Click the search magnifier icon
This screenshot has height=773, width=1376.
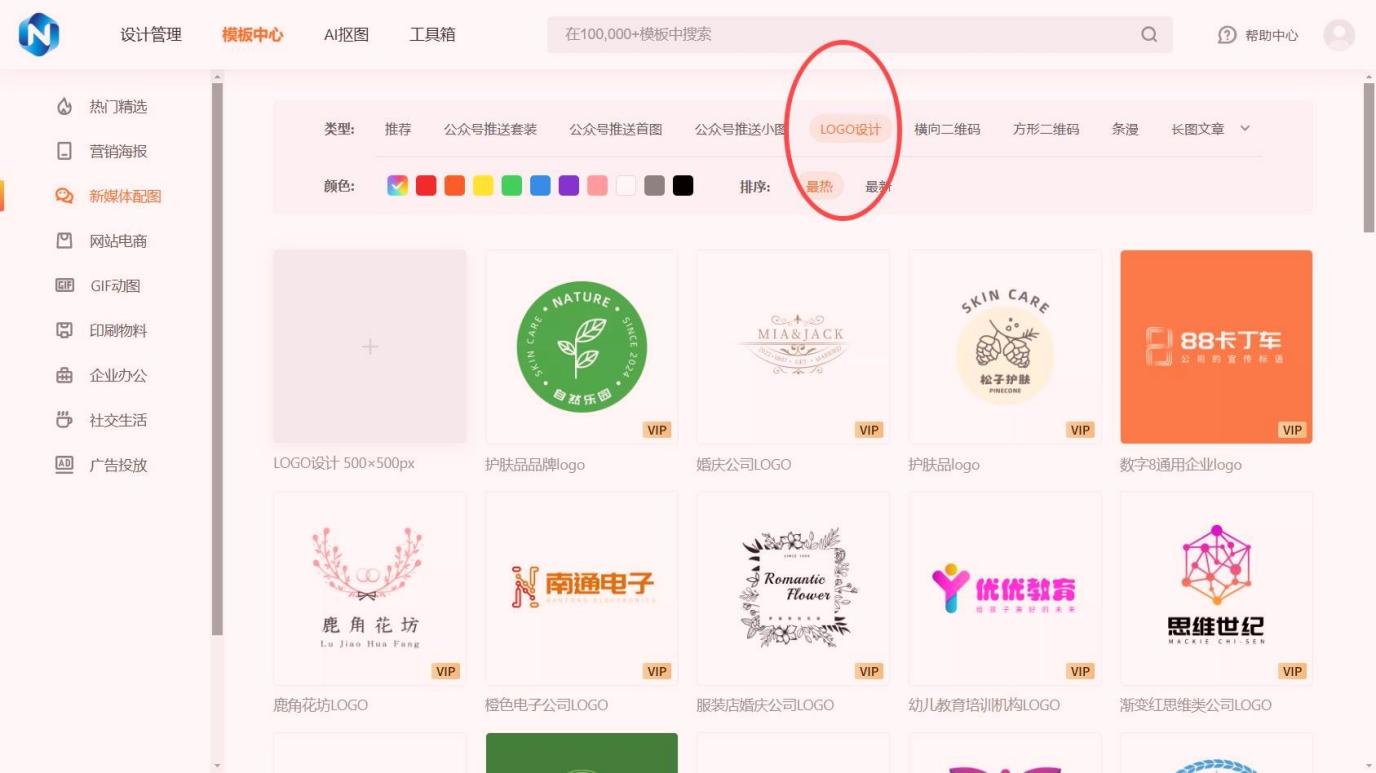1149,34
